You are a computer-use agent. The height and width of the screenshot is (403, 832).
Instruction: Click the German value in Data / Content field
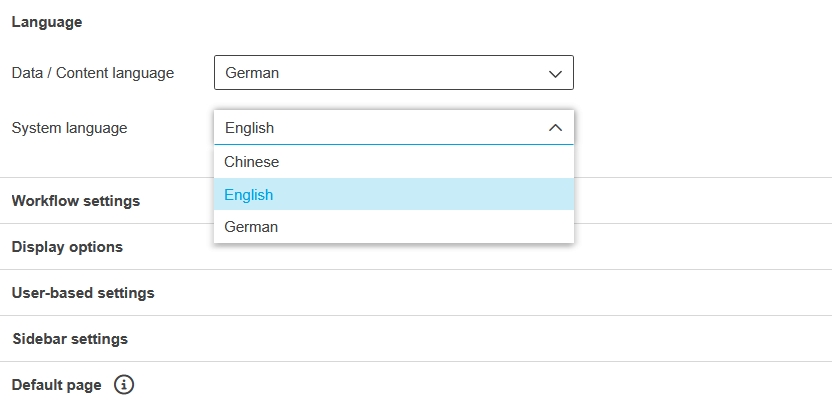[252, 73]
